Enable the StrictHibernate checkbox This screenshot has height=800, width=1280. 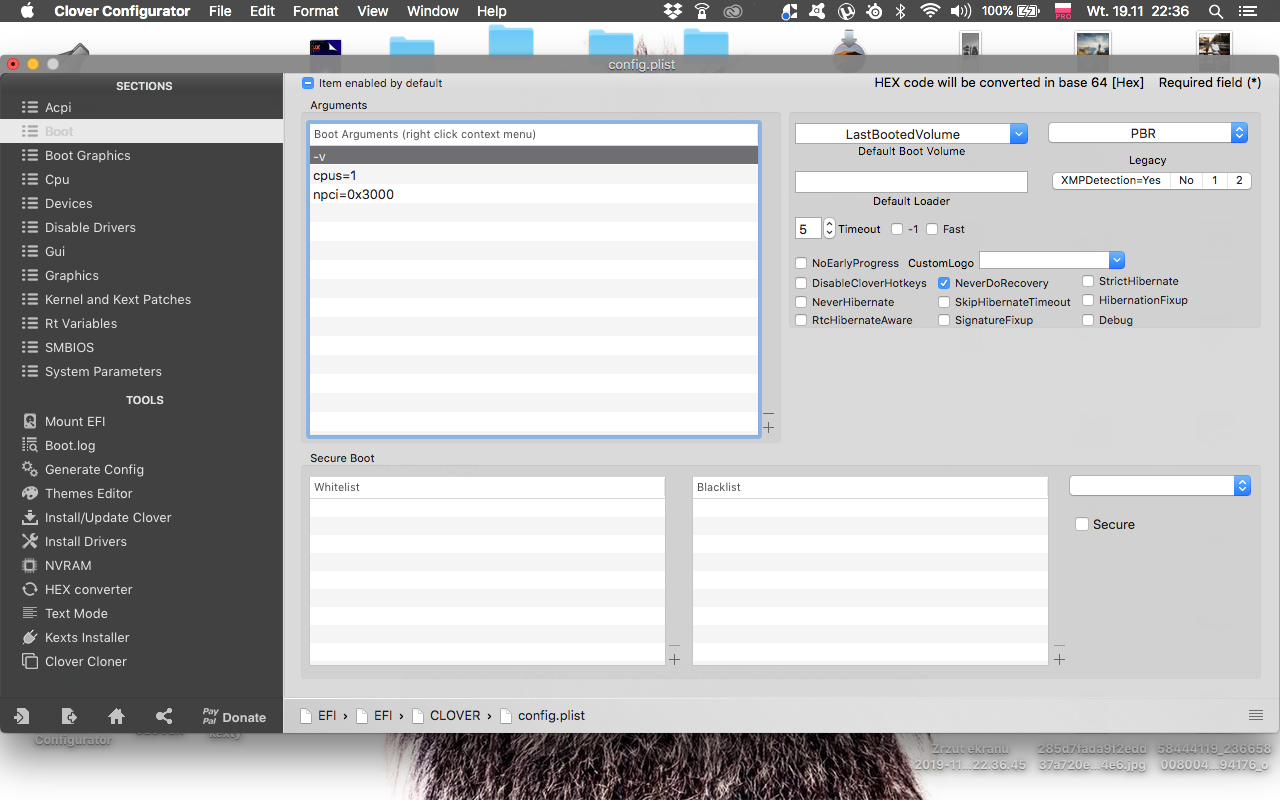point(1088,281)
